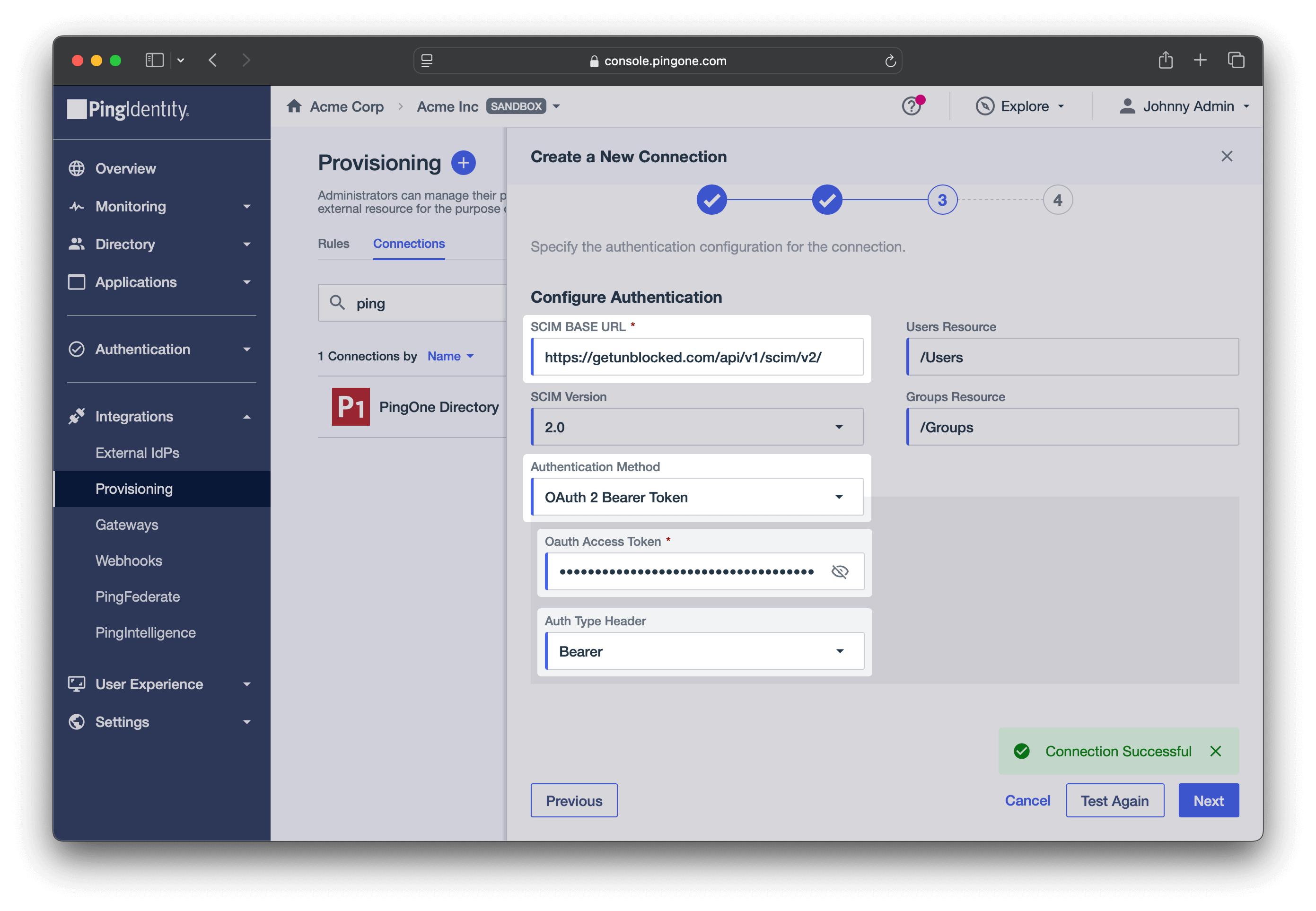This screenshot has height=911, width=1316.
Task: Open a new Safari tab
Action: 1200,60
